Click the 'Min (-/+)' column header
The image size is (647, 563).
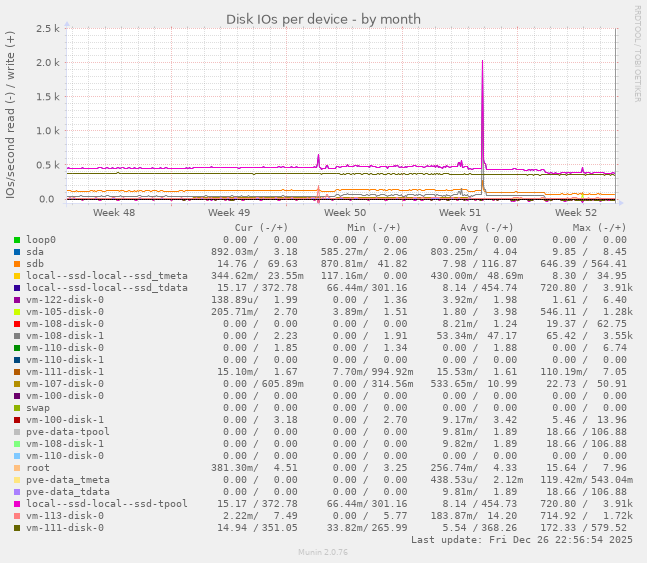click(374, 228)
